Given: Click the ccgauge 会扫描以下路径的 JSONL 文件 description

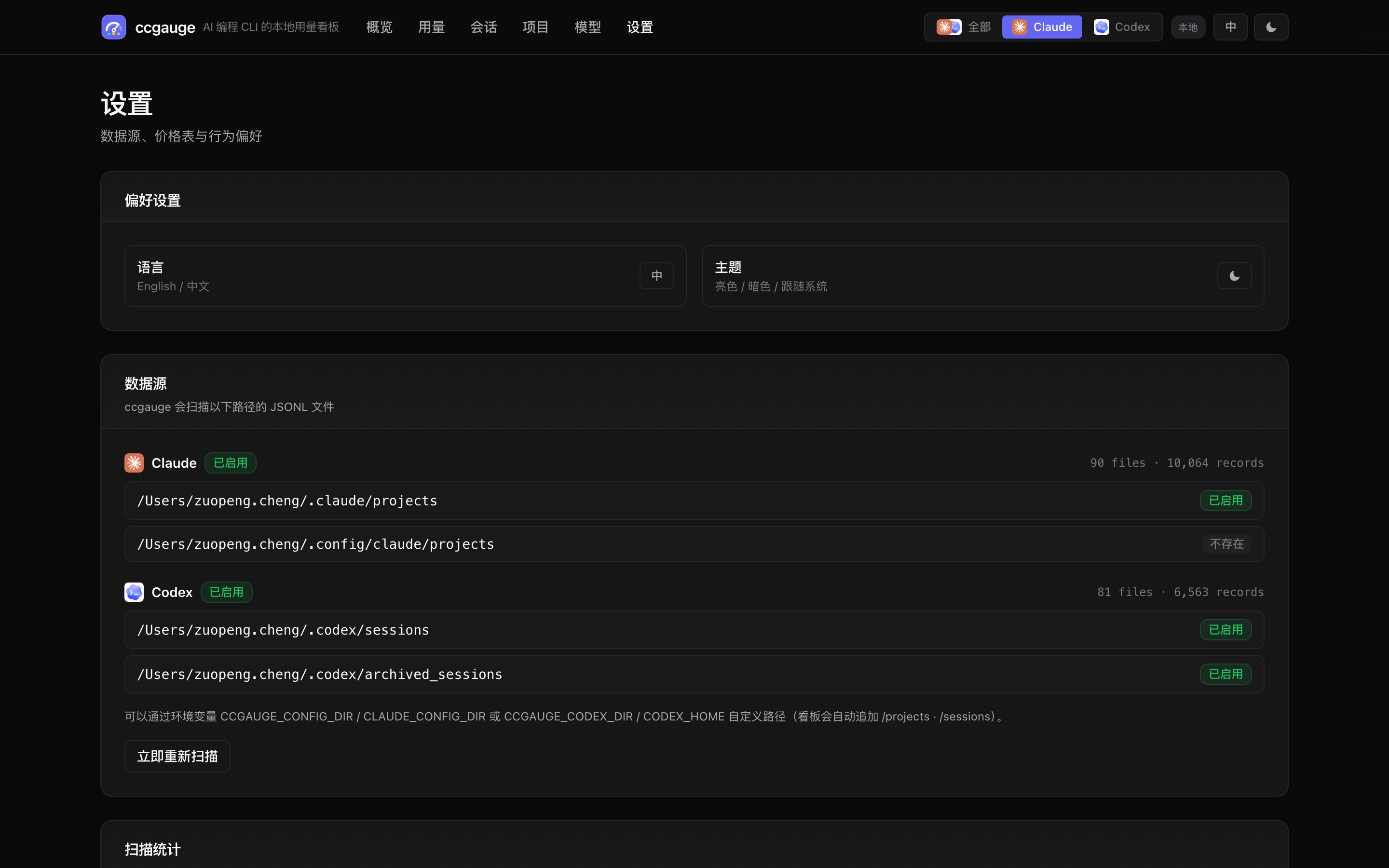Looking at the screenshot, I should 229,407.
